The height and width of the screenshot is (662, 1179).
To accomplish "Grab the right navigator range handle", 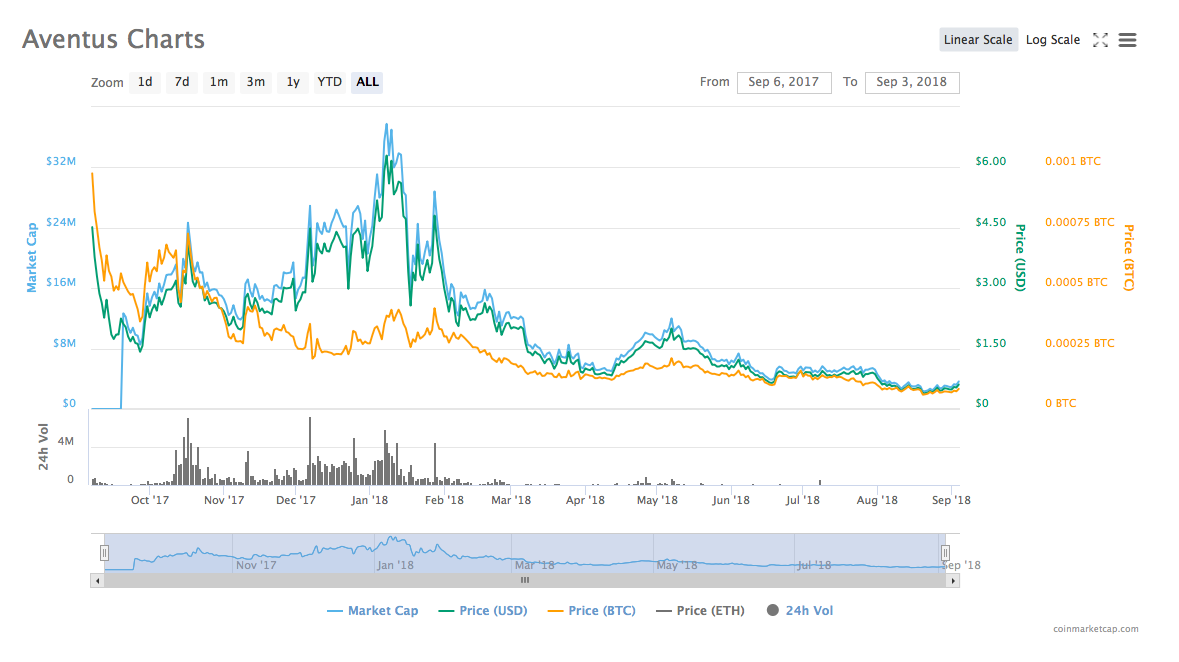I will click(x=945, y=553).
